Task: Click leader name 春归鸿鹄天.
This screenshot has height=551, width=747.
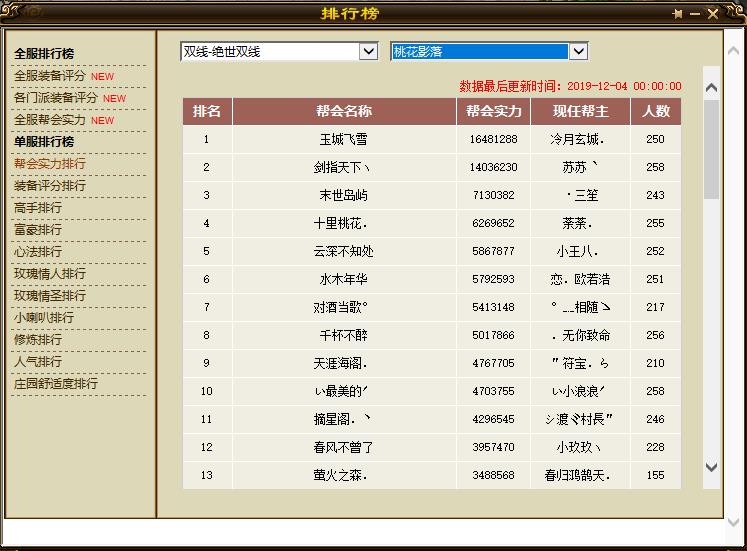Action: point(577,475)
